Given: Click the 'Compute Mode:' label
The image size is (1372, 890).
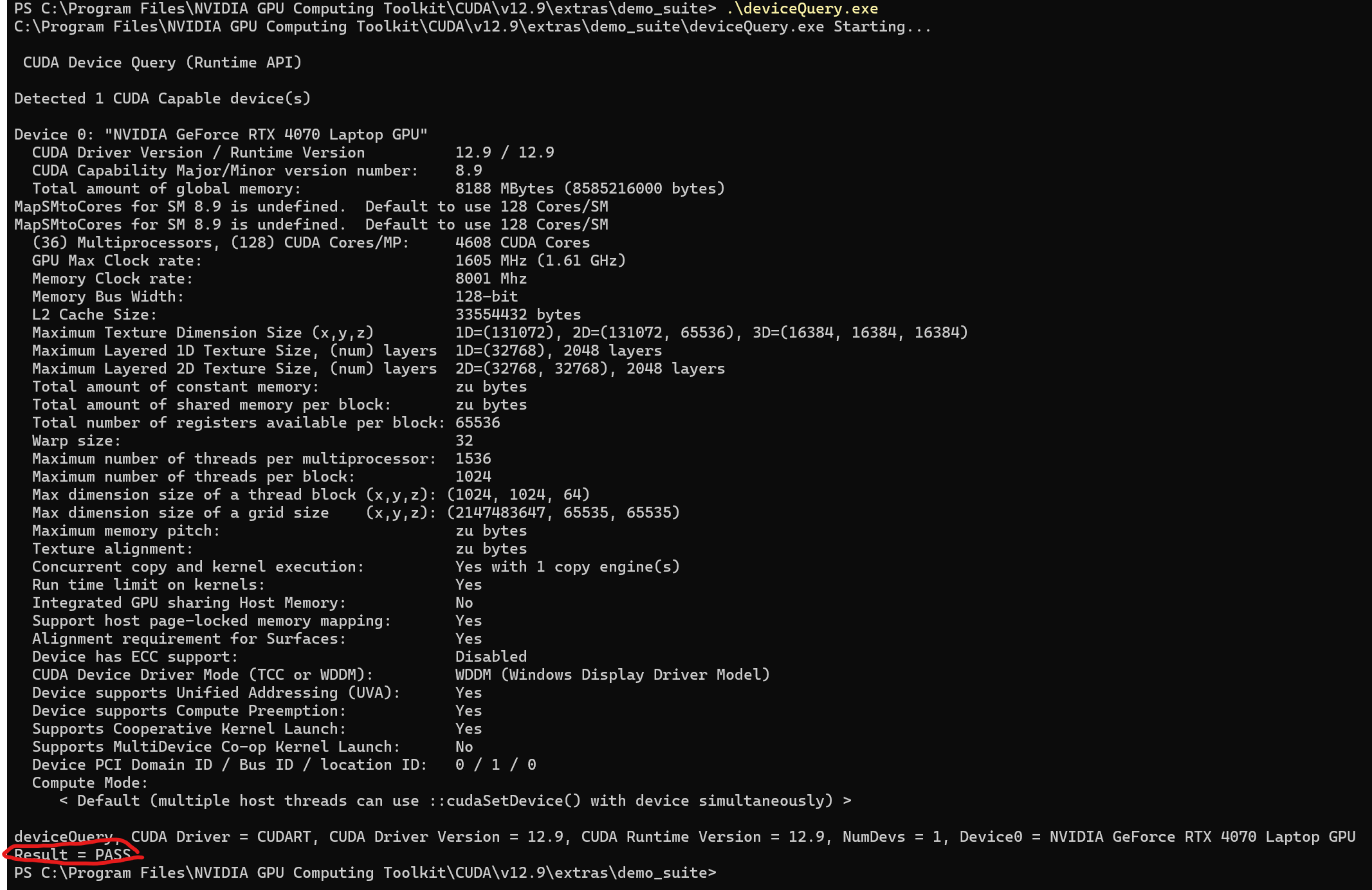Looking at the screenshot, I should click(89, 783).
